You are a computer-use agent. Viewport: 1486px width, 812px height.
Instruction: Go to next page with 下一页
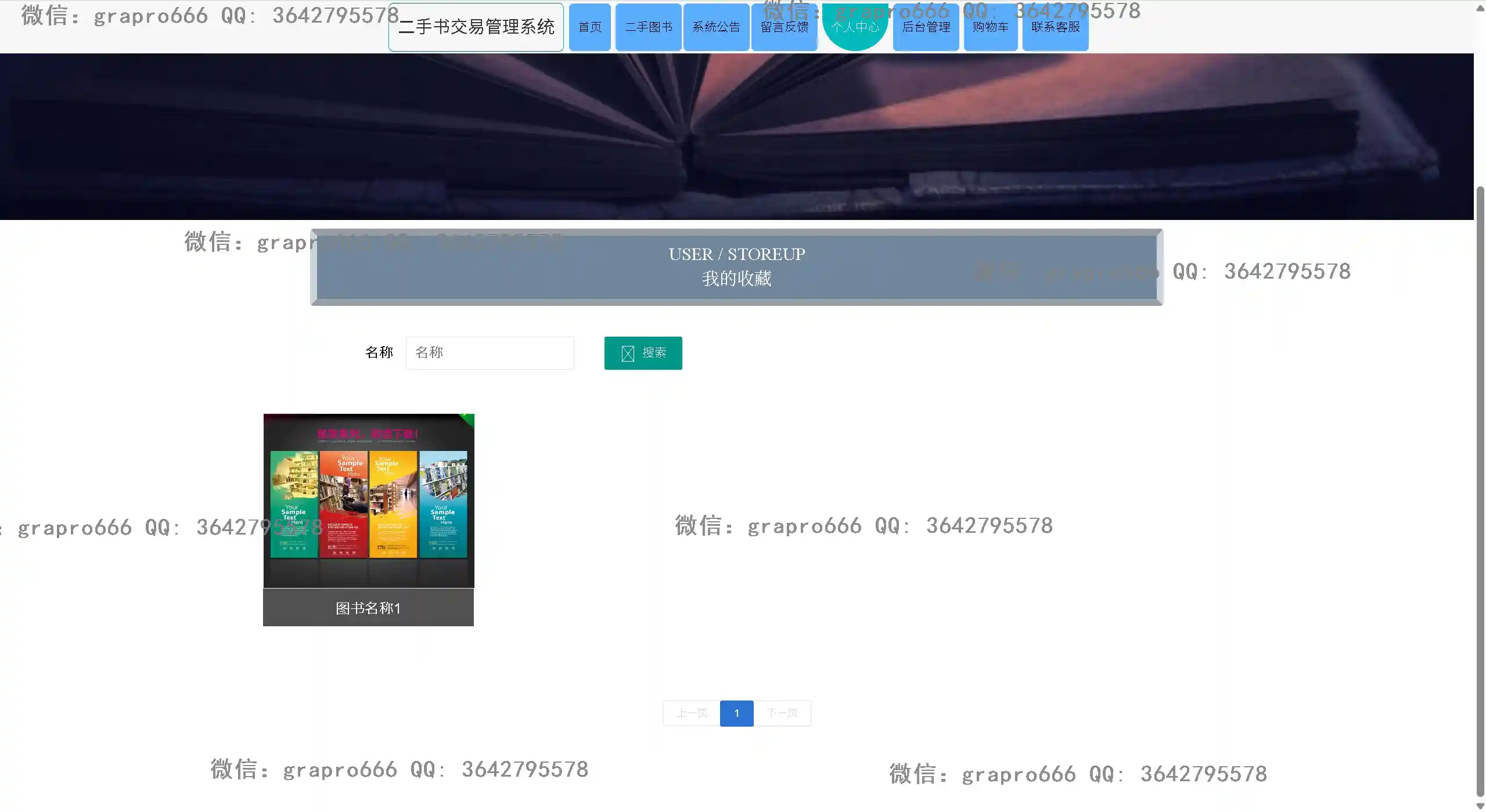(782, 713)
